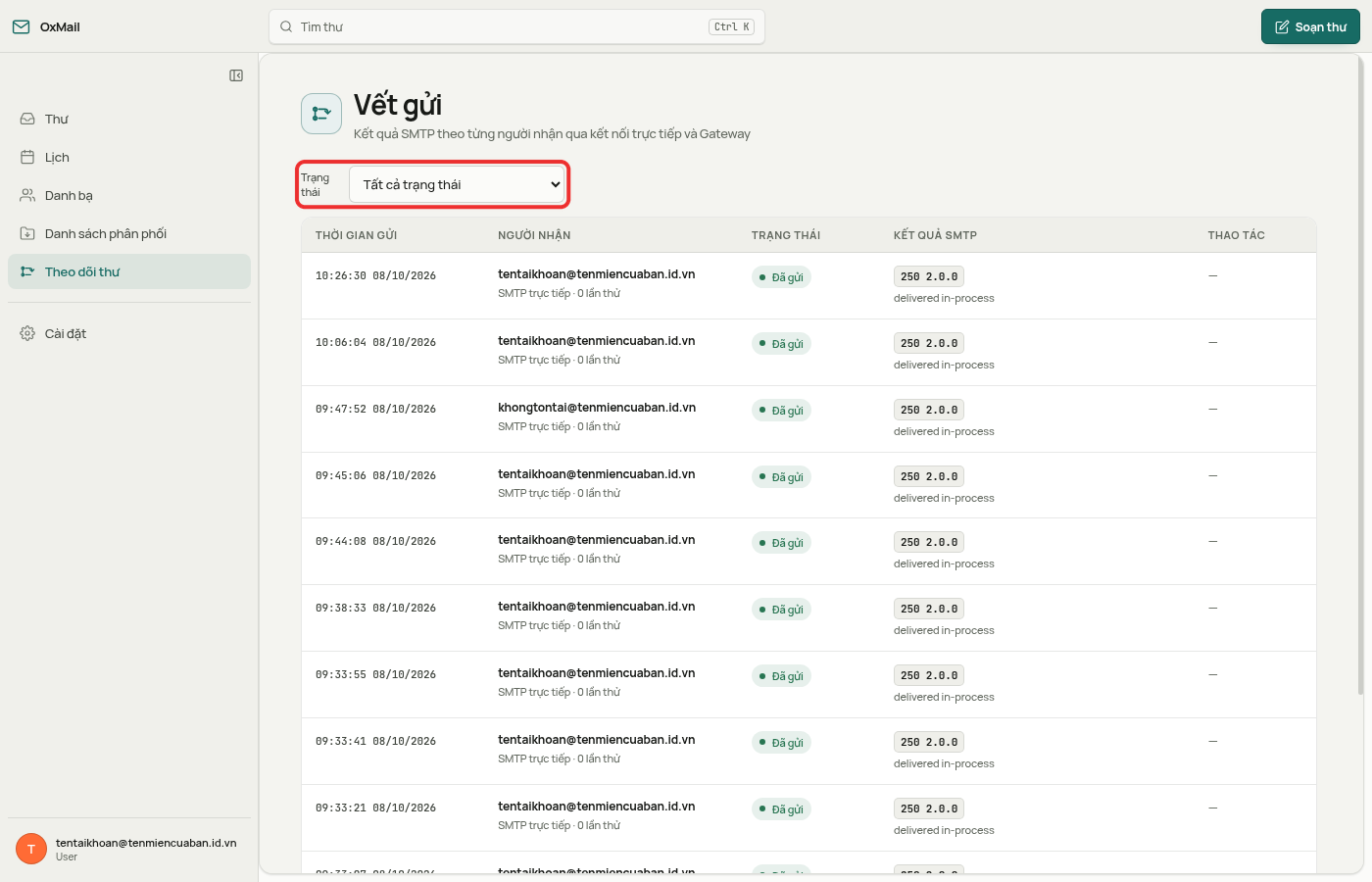Click the Lịch calendar icon

coord(27,157)
